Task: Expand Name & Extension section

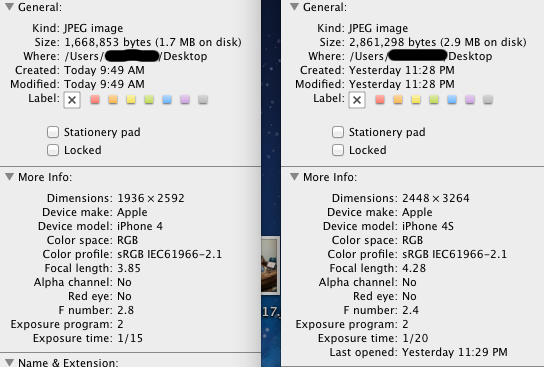Action: pos(9,362)
